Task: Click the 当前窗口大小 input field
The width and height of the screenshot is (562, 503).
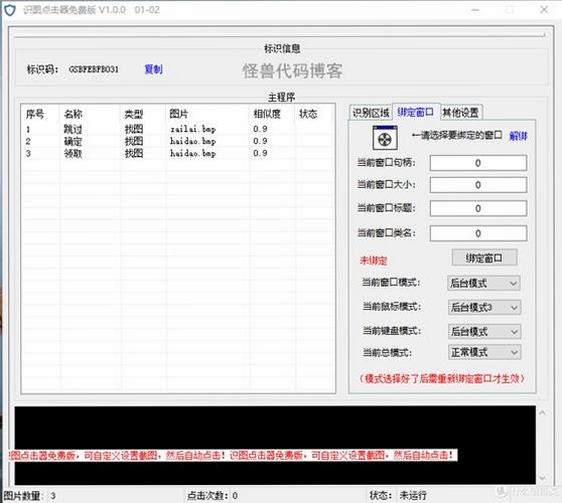Action: point(478,185)
